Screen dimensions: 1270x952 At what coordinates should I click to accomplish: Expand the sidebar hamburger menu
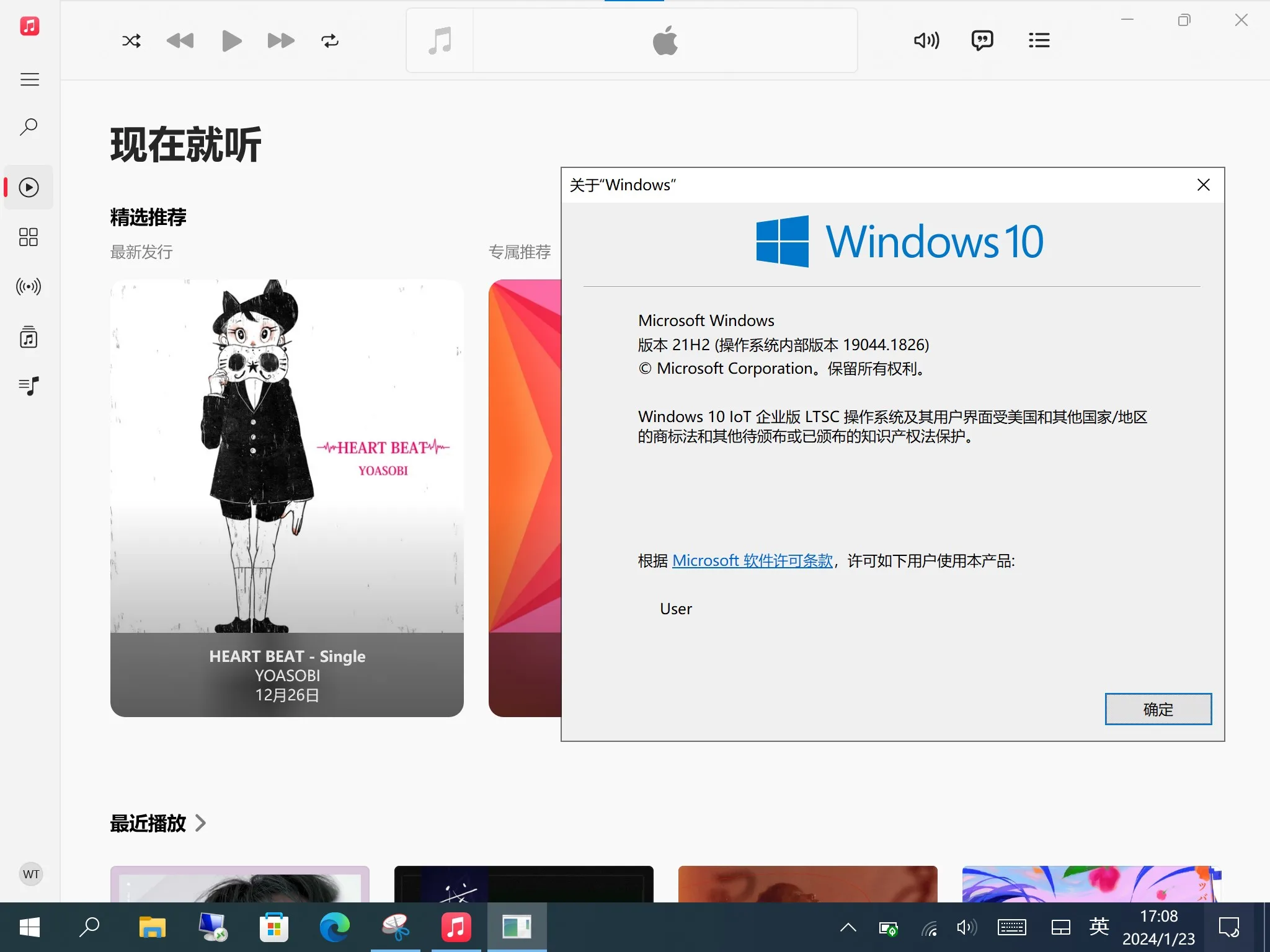tap(29, 79)
